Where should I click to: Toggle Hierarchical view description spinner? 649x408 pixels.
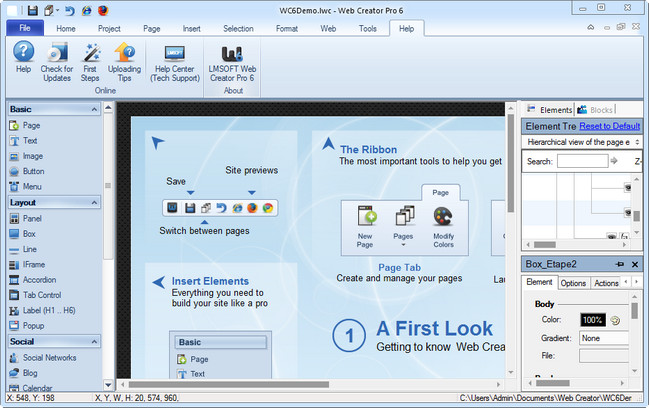637,142
